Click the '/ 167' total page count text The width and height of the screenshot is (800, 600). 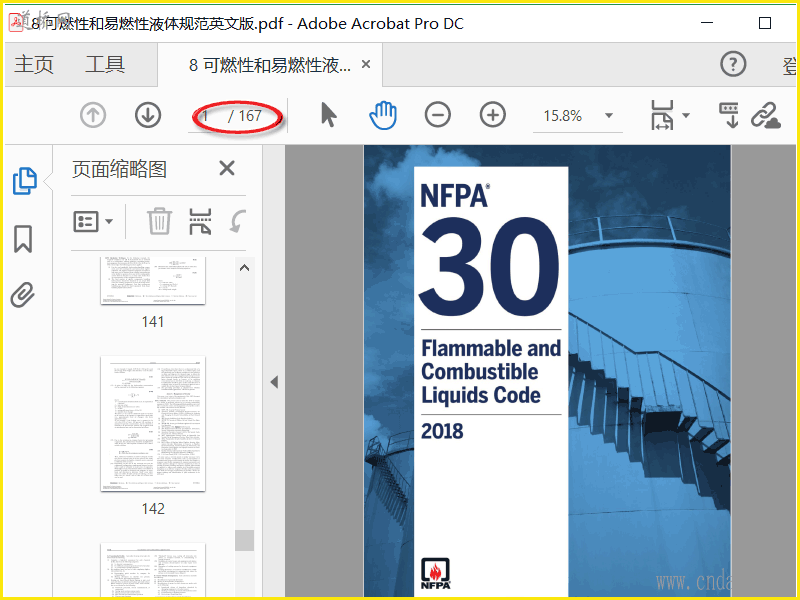[245, 116]
